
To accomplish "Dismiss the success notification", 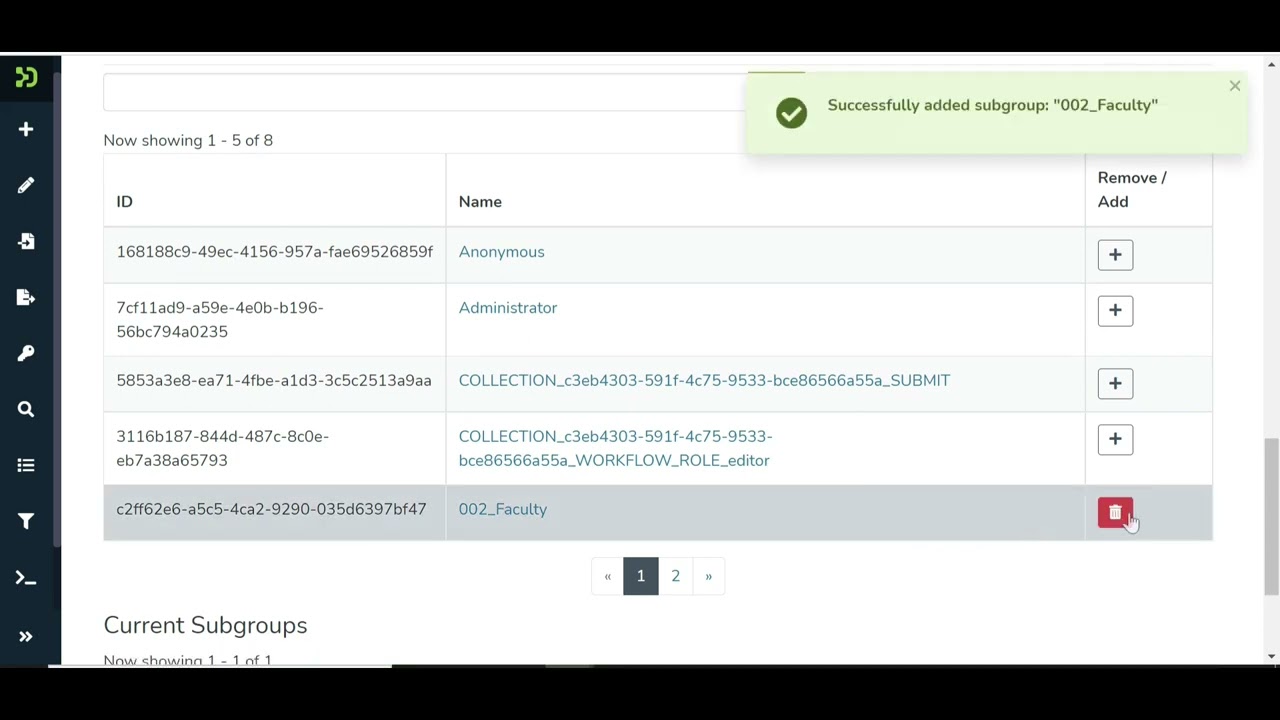I will [1235, 86].
